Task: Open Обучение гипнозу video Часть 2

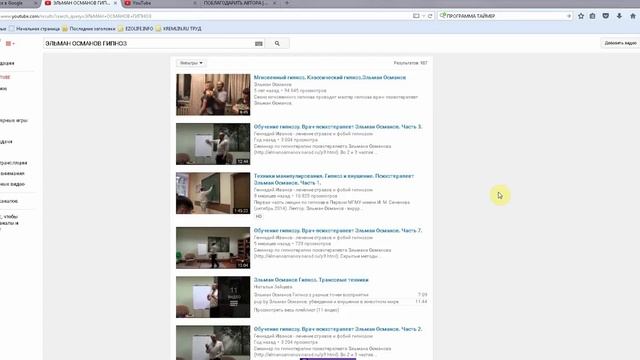Action: pyautogui.click(x=338, y=329)
